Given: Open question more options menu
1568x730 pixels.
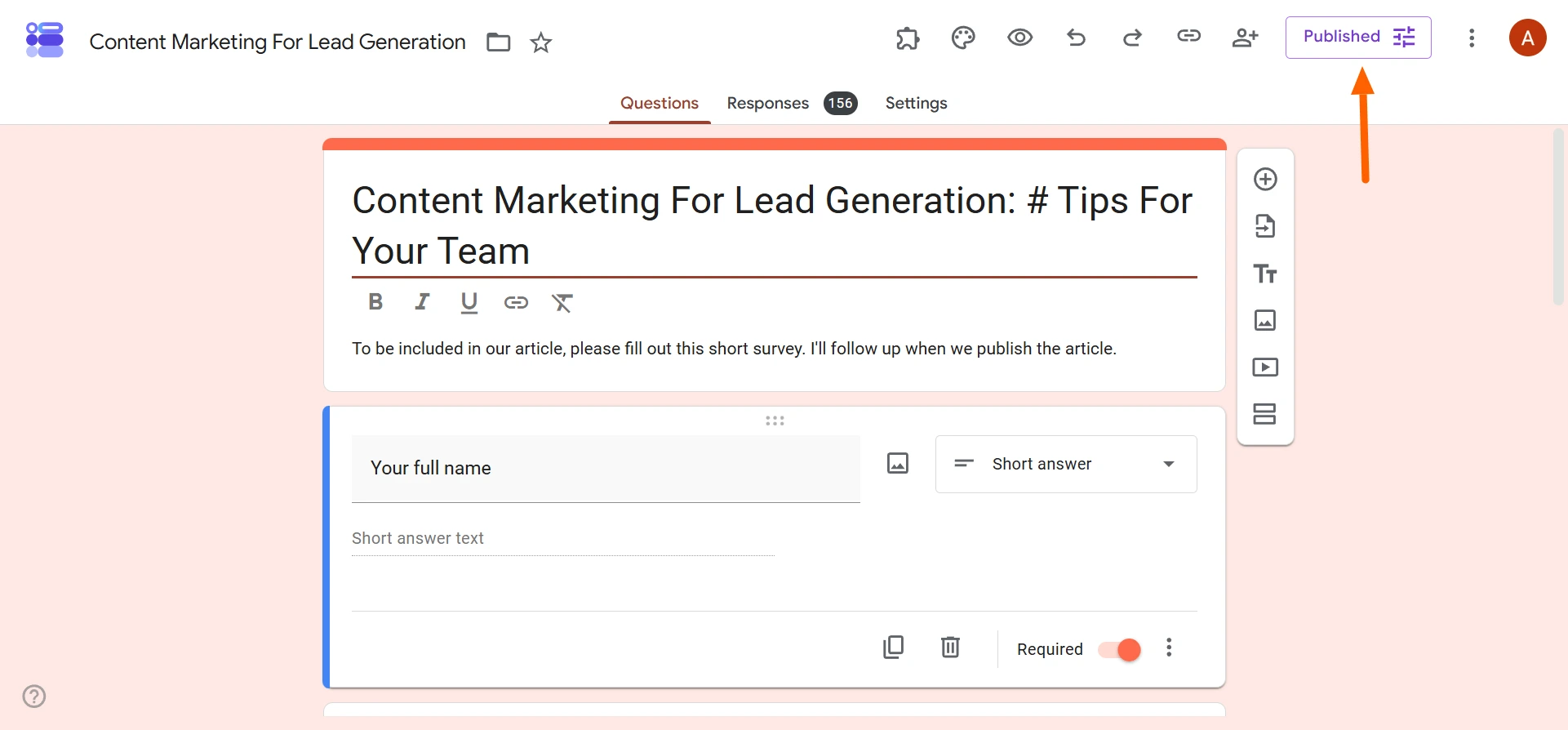Looking at the screenshot, I should point(1169,648).
